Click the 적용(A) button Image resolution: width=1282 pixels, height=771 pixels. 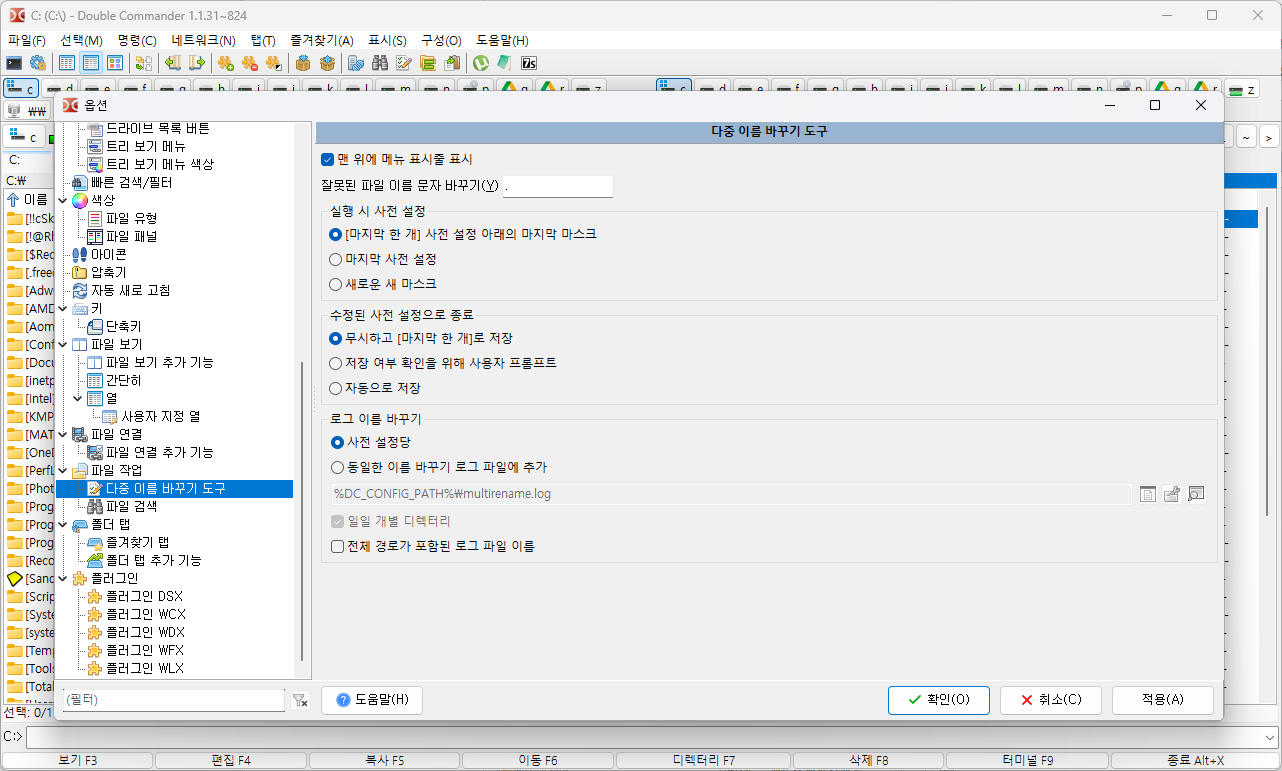(1163, 700)
